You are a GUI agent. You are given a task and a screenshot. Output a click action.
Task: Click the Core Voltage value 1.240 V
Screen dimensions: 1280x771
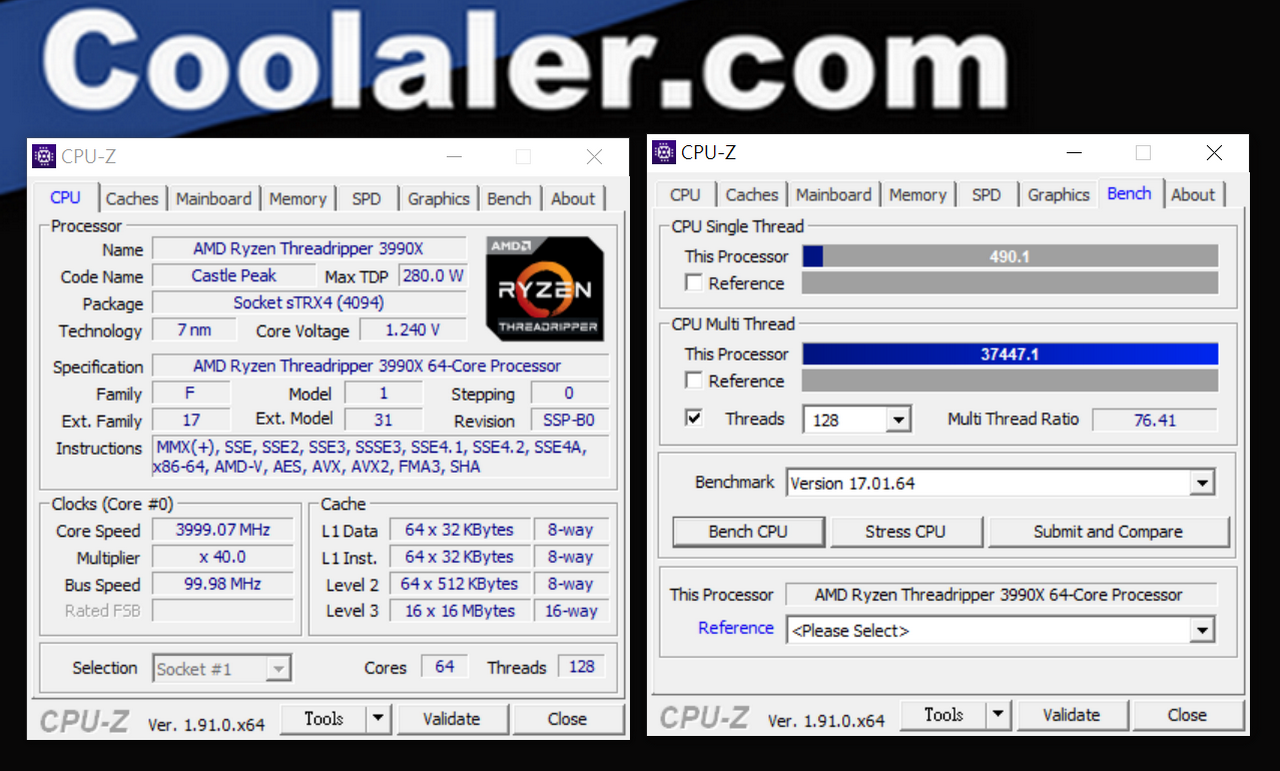413,330
